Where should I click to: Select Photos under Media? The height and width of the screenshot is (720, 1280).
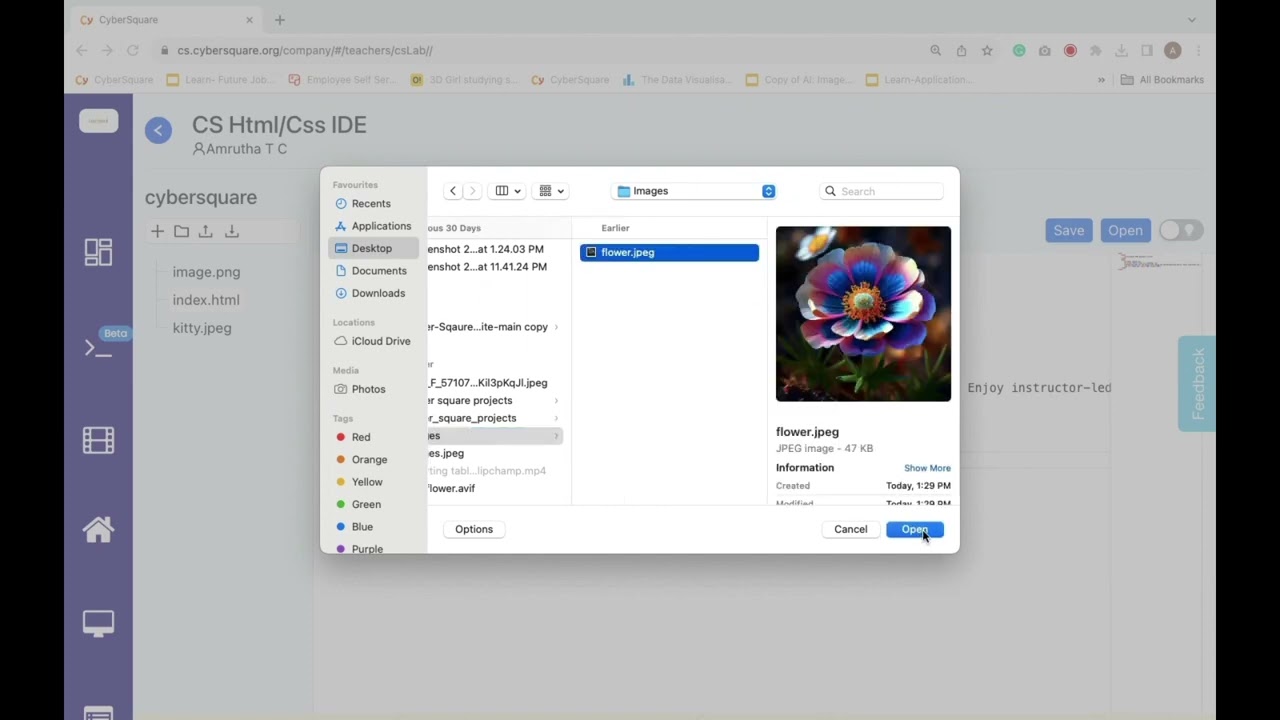[x=371, y=389]
